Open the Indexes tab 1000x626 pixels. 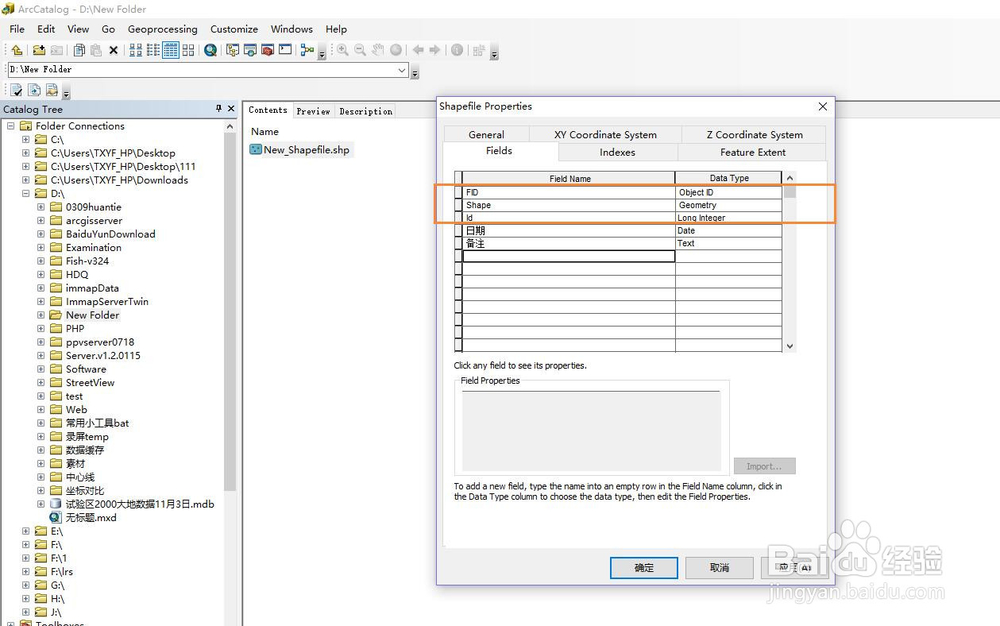point(617,152)
